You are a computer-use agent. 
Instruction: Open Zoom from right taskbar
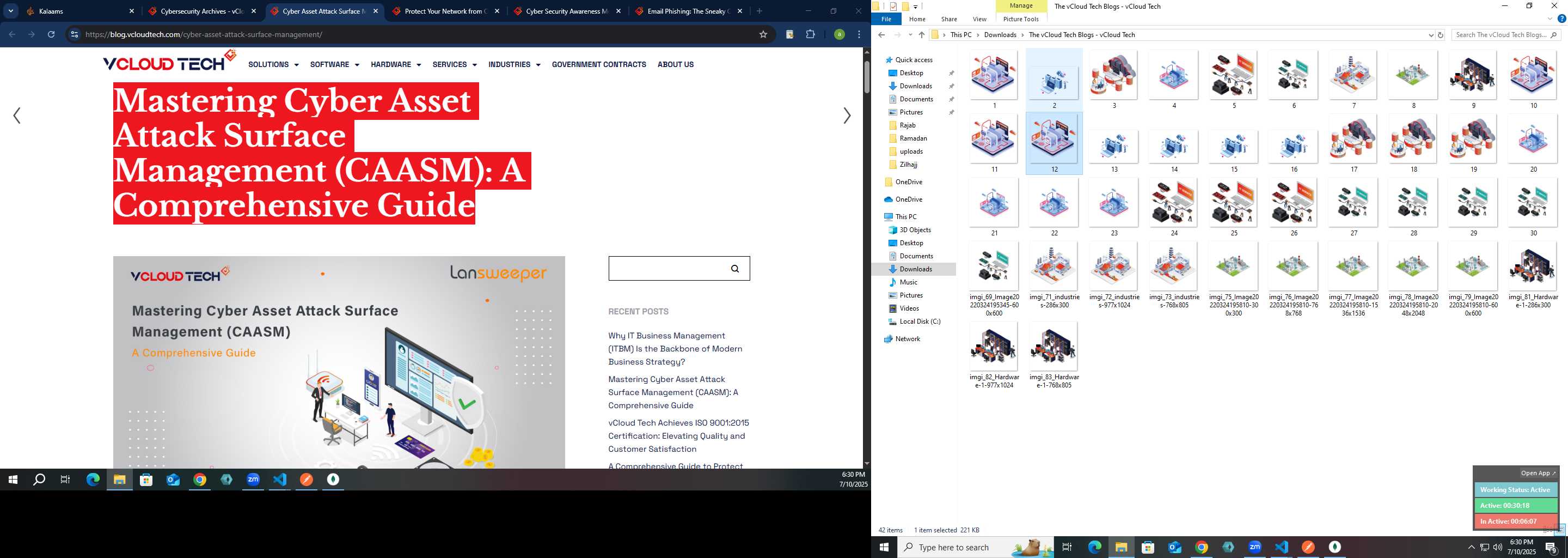coord(1254,547)
